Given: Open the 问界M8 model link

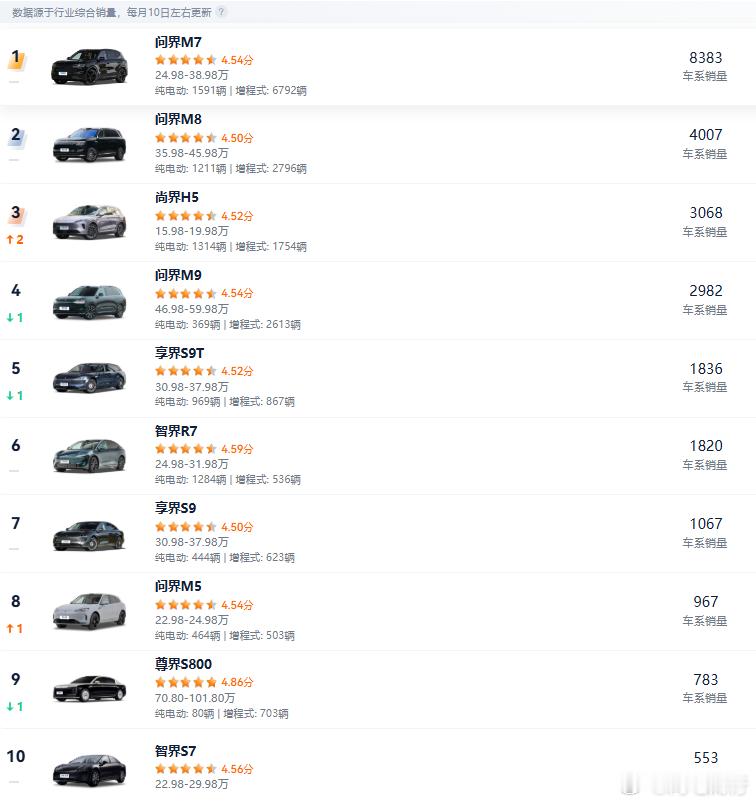Looking at the screenshot, I should coord(178,120).
